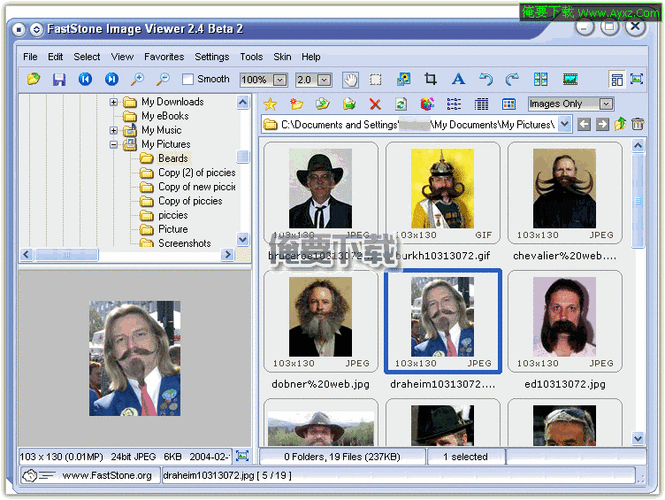Click the Zoom out magnifier icon
The width and height of the screenshot is (665, 500).
pos(163,79)
